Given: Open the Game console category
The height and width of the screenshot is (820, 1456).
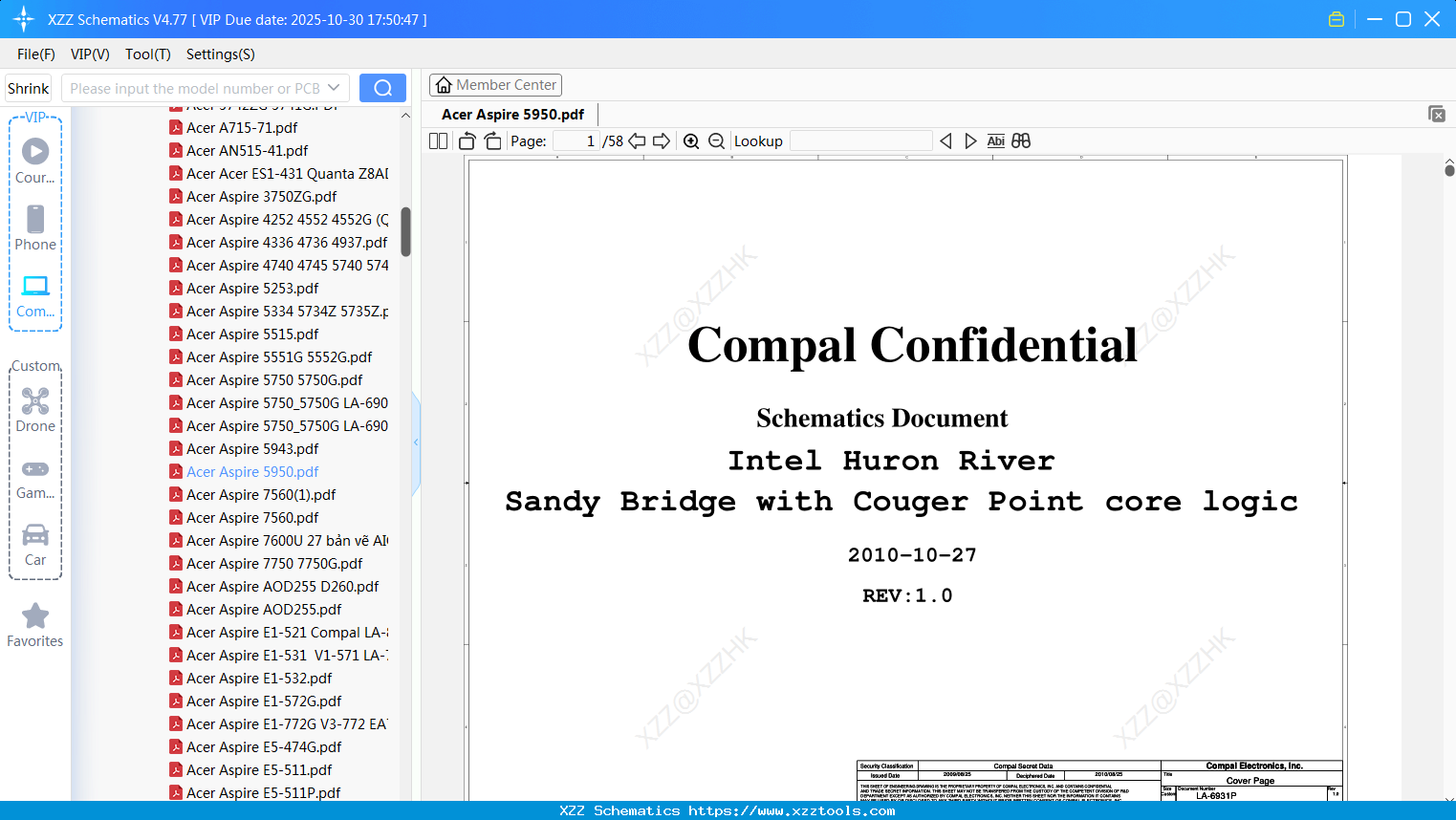Looking at the screenshot, I should [35, 479].
